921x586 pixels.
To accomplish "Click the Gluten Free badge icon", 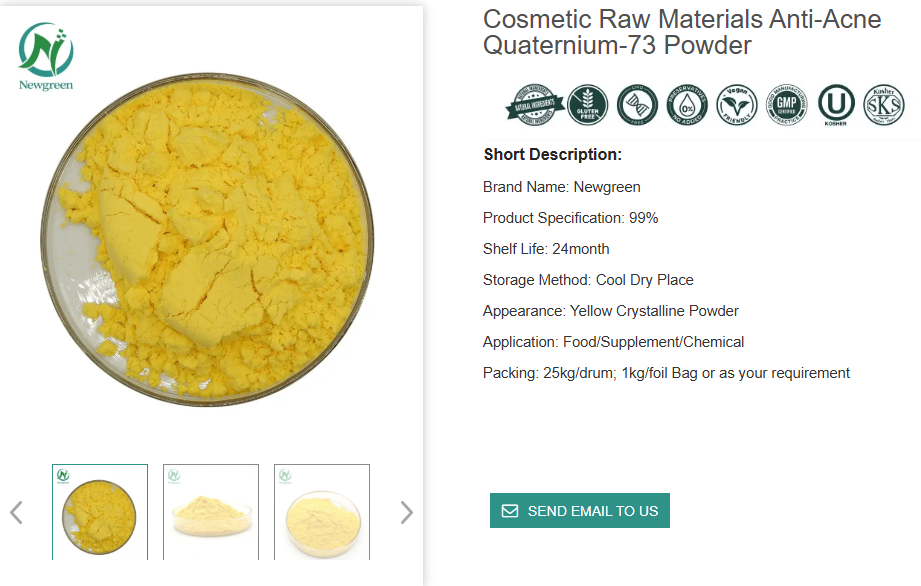I will click(587, 105).
